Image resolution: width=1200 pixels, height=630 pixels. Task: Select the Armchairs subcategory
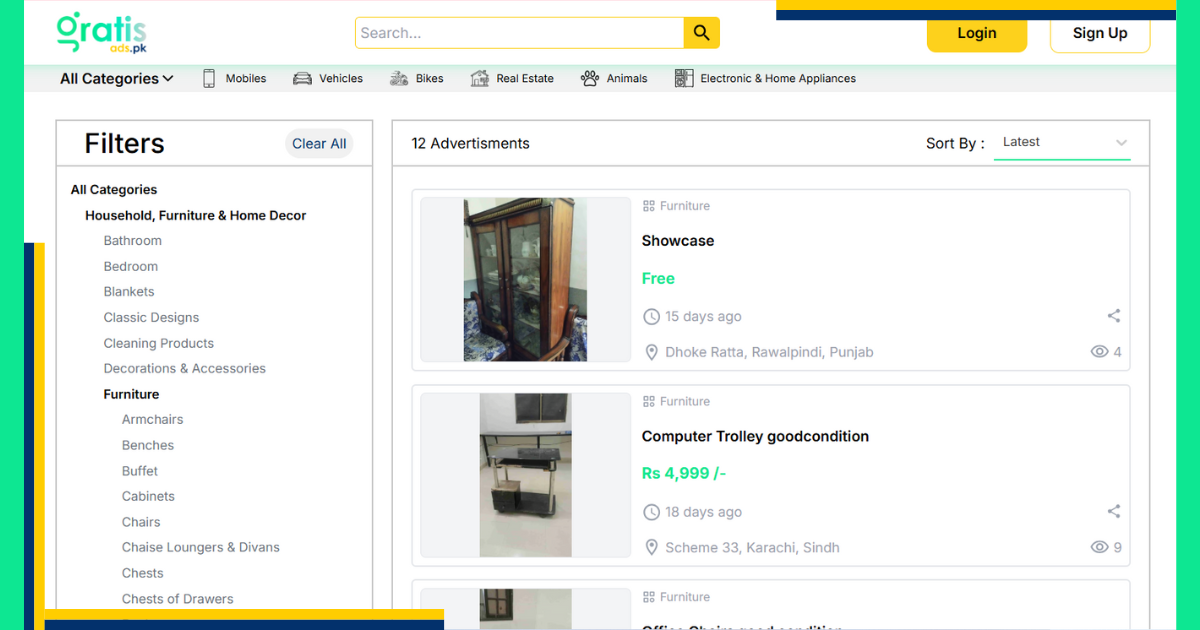pyautogui.click(x=153, y=420)
